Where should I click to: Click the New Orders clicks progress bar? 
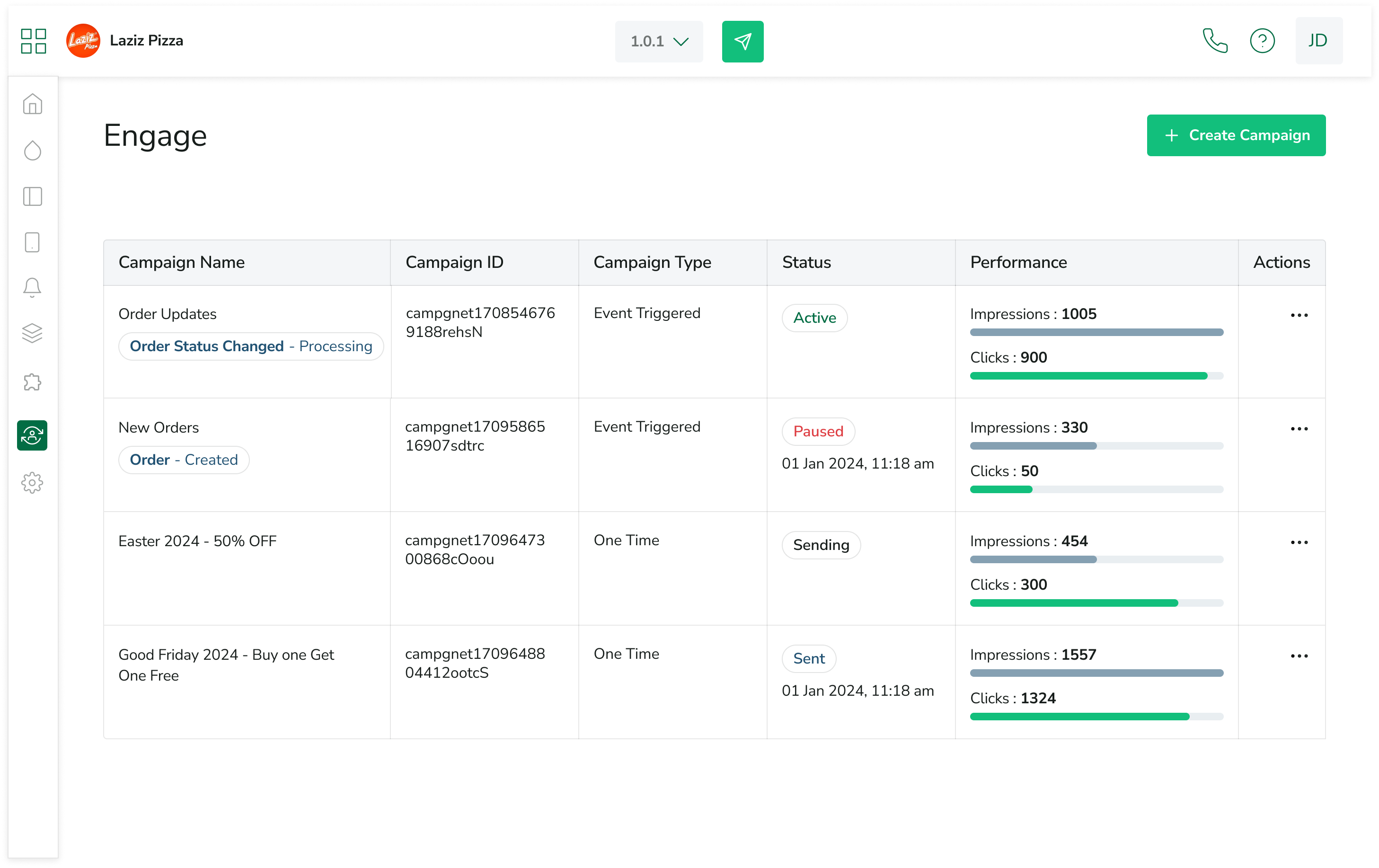(x=1096, y=489)
